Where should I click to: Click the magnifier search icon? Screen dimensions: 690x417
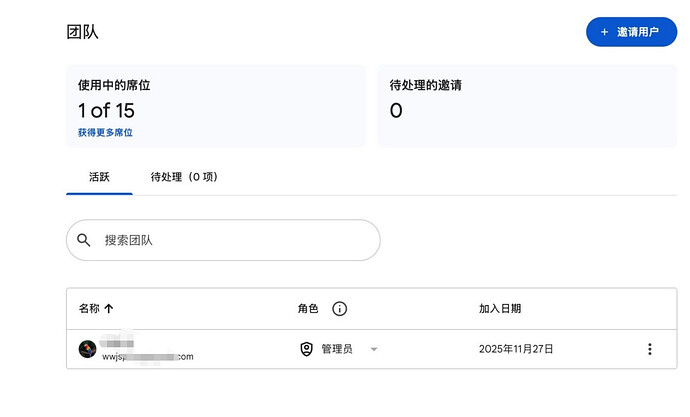click(x=84, y=240)
